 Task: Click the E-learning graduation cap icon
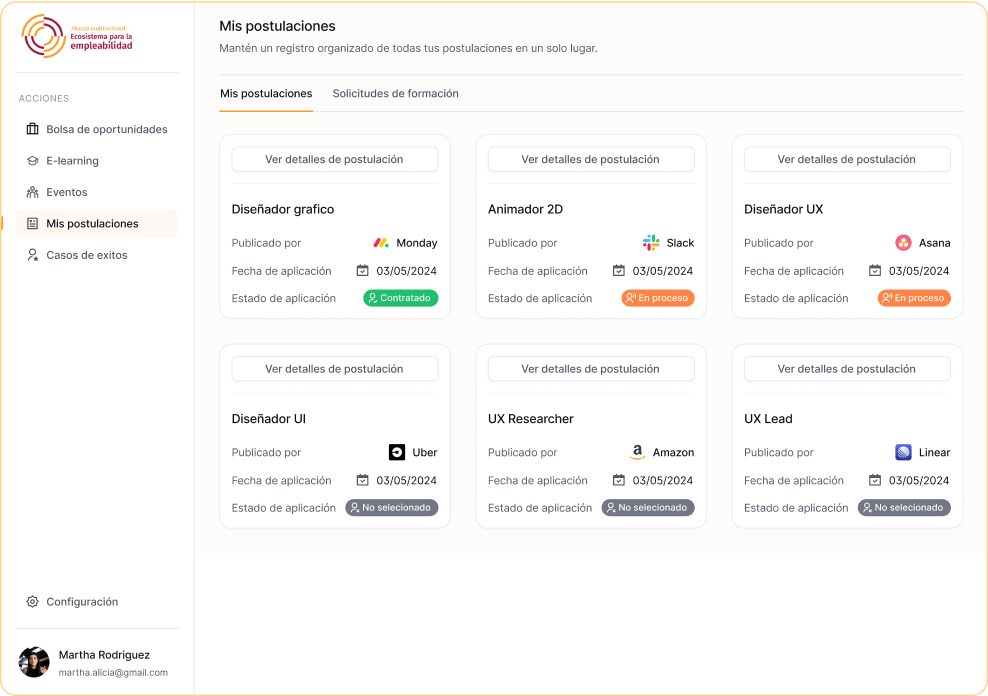pyautogui.click(x=32, y=161)
